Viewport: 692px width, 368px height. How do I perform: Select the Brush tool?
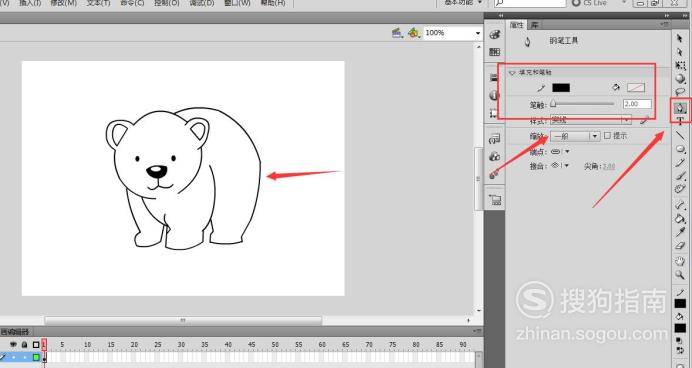pos(680,176)
